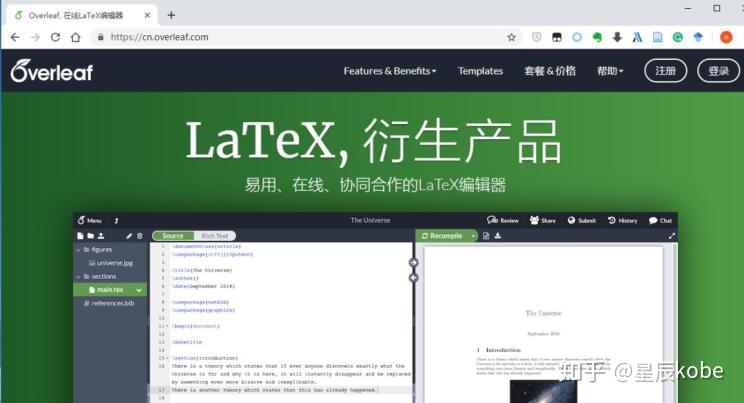Click the up-level arrow beside Menu
This screenshot has width=744, height=403.
click(x=116, y=220)
